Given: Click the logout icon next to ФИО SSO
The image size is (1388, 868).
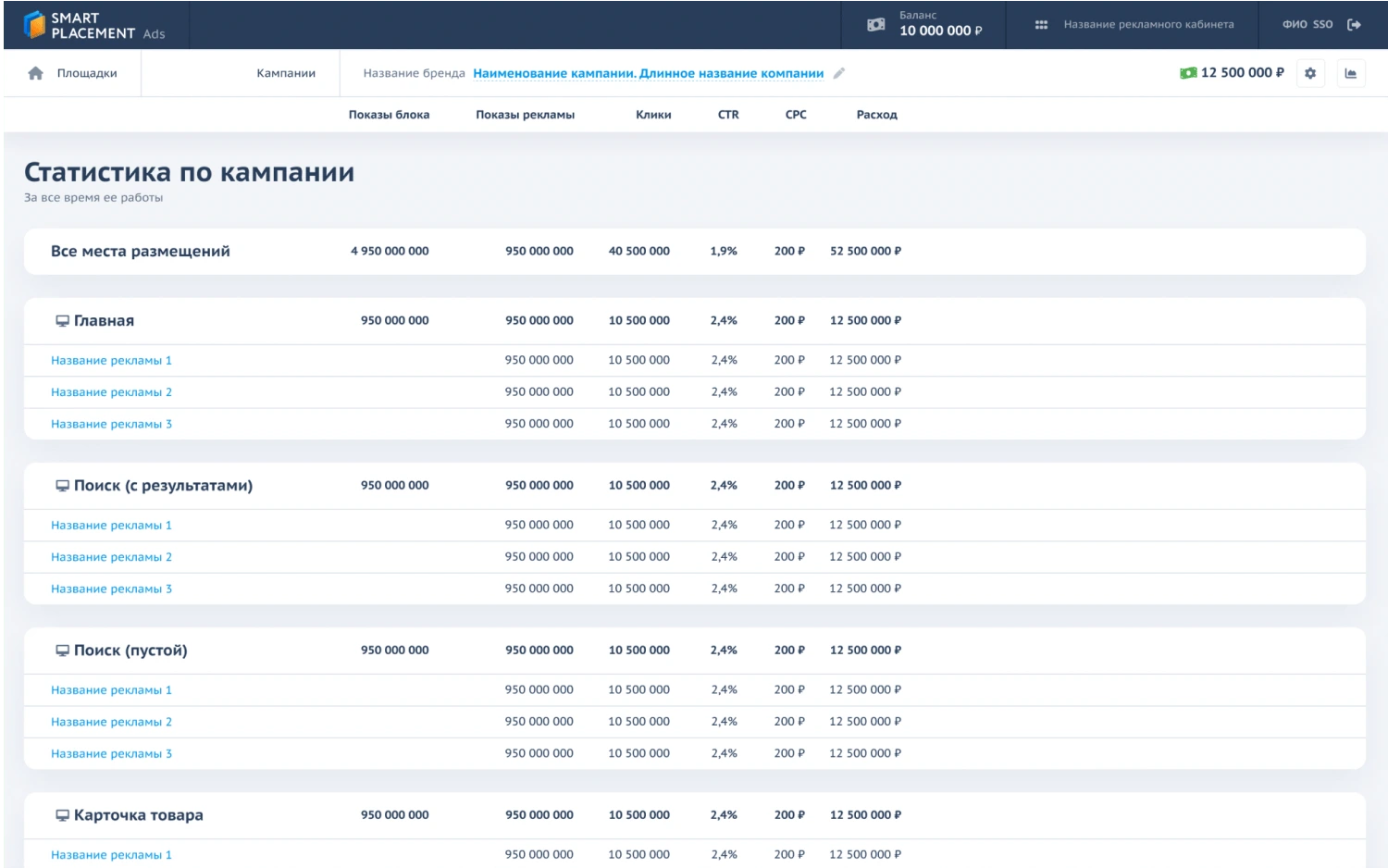Looking at the screenshot, I should [1354, 25].
